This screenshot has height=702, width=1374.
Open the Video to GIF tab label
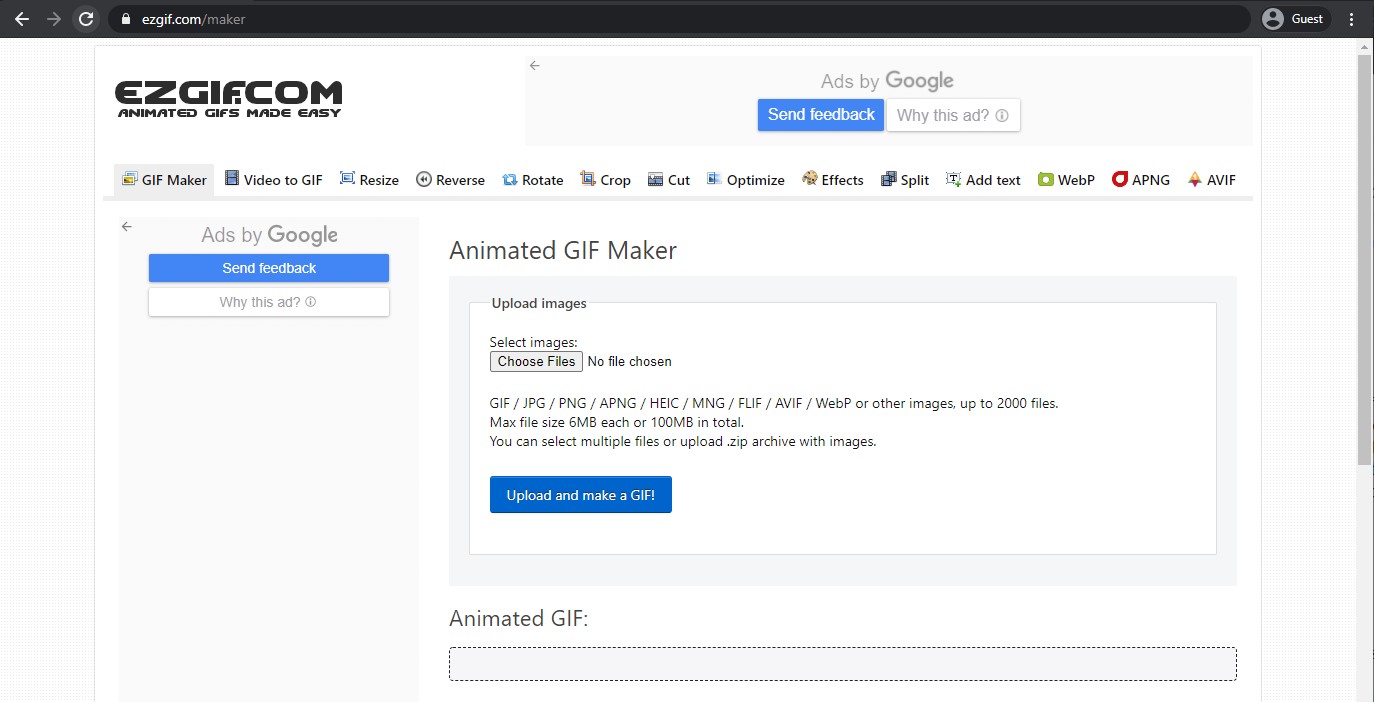tap(283, 180)
